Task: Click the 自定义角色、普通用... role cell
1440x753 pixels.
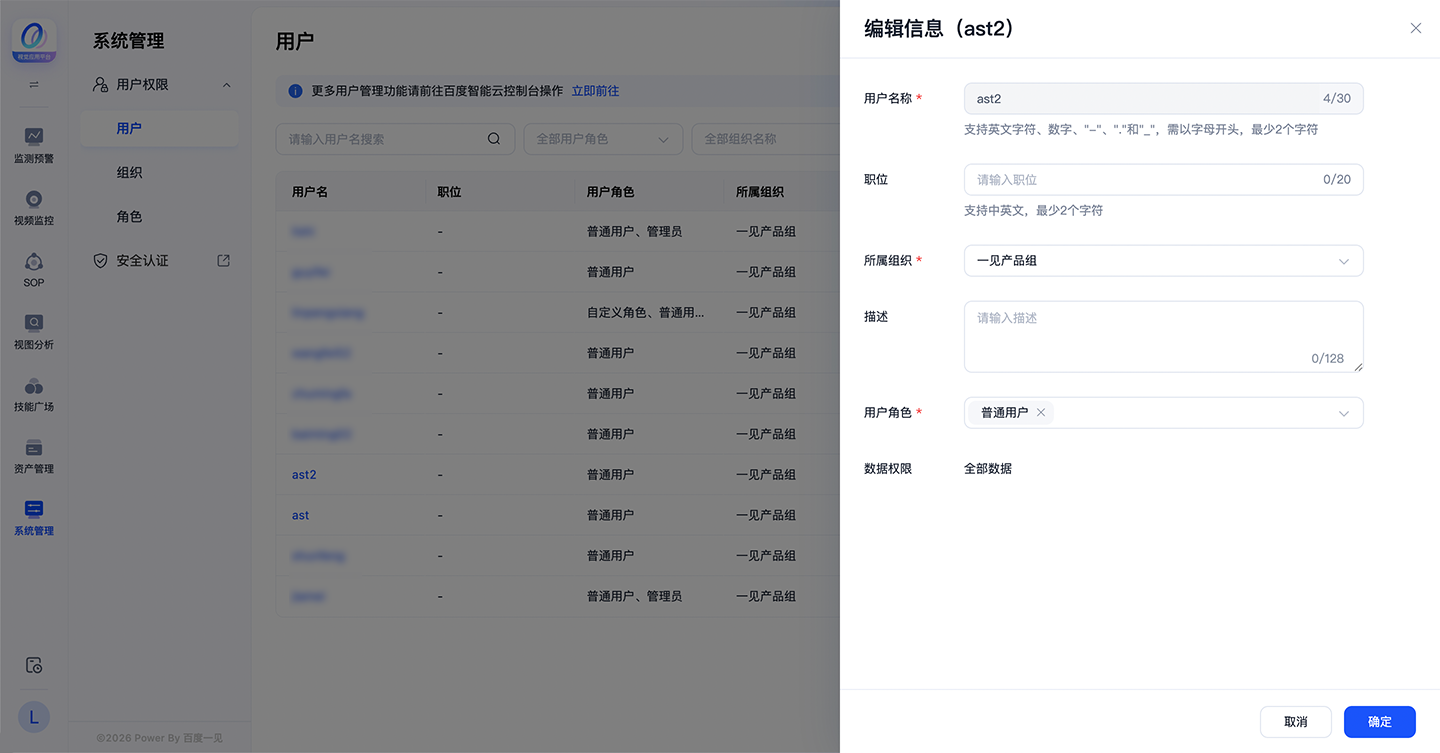Action: [x=645, y=313]
